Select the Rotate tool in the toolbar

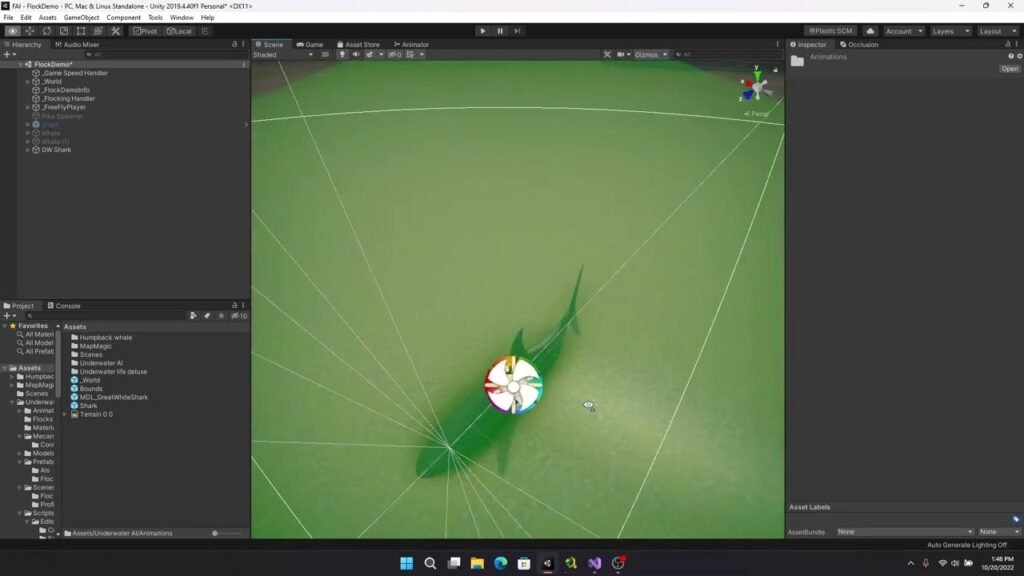tap(46, 30)
